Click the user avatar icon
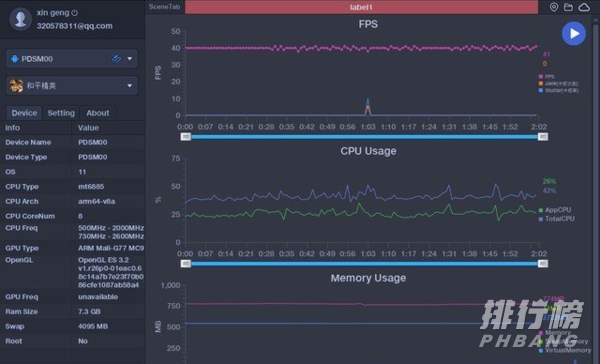Screen dimensions: 600x364 click(x=20, y=19)
